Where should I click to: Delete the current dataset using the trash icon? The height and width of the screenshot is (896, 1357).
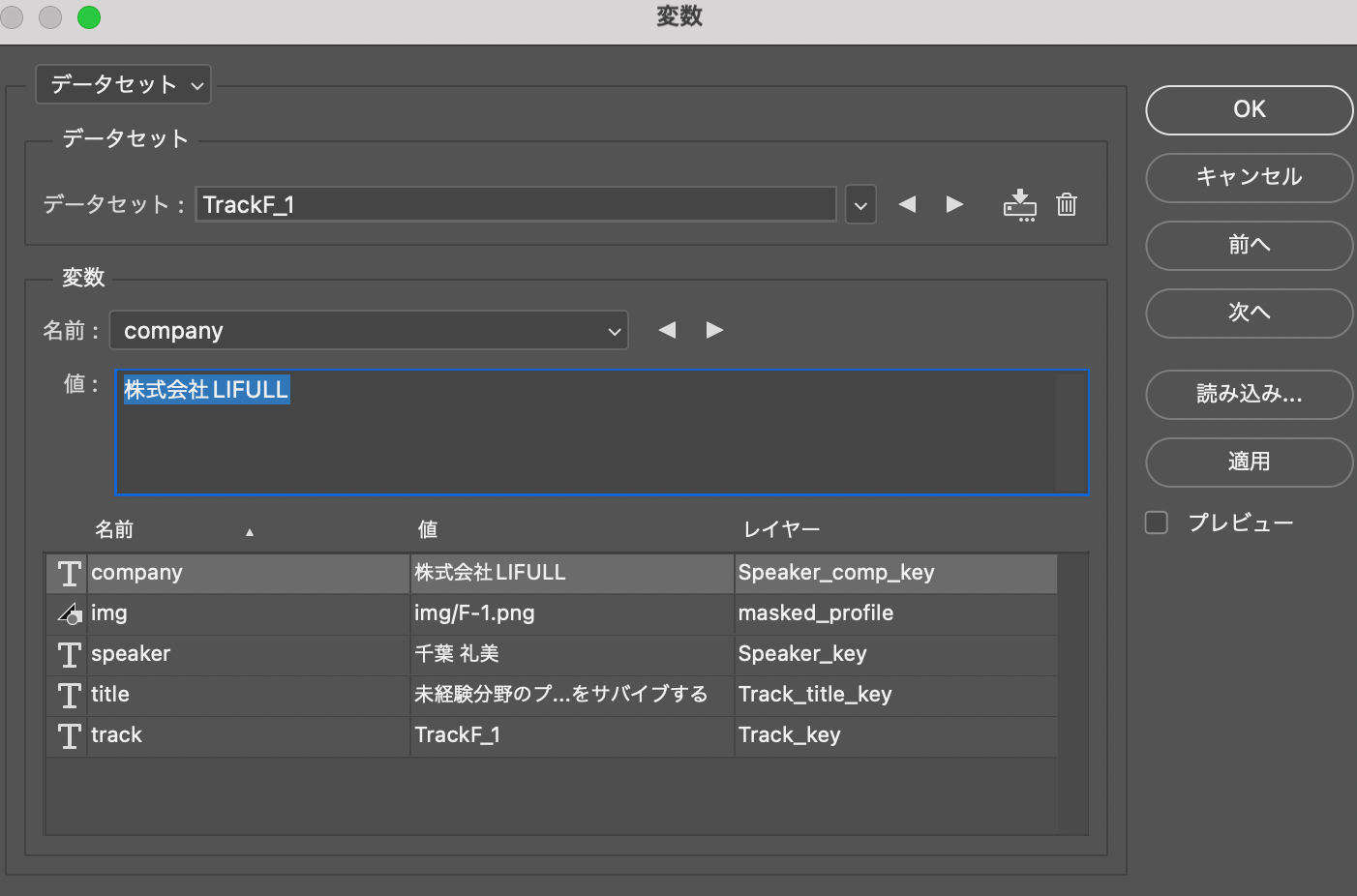[x=1067, y=204]
